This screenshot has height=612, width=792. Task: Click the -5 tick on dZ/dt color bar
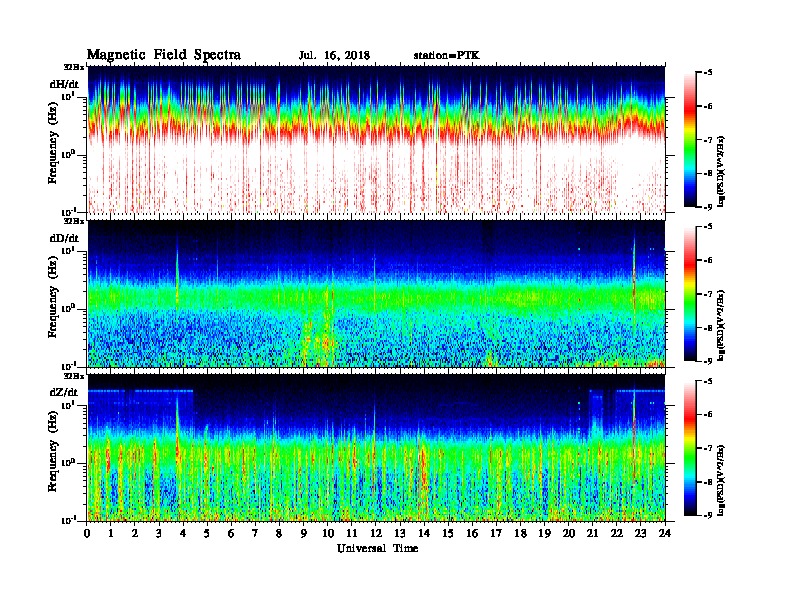[708, 381]
